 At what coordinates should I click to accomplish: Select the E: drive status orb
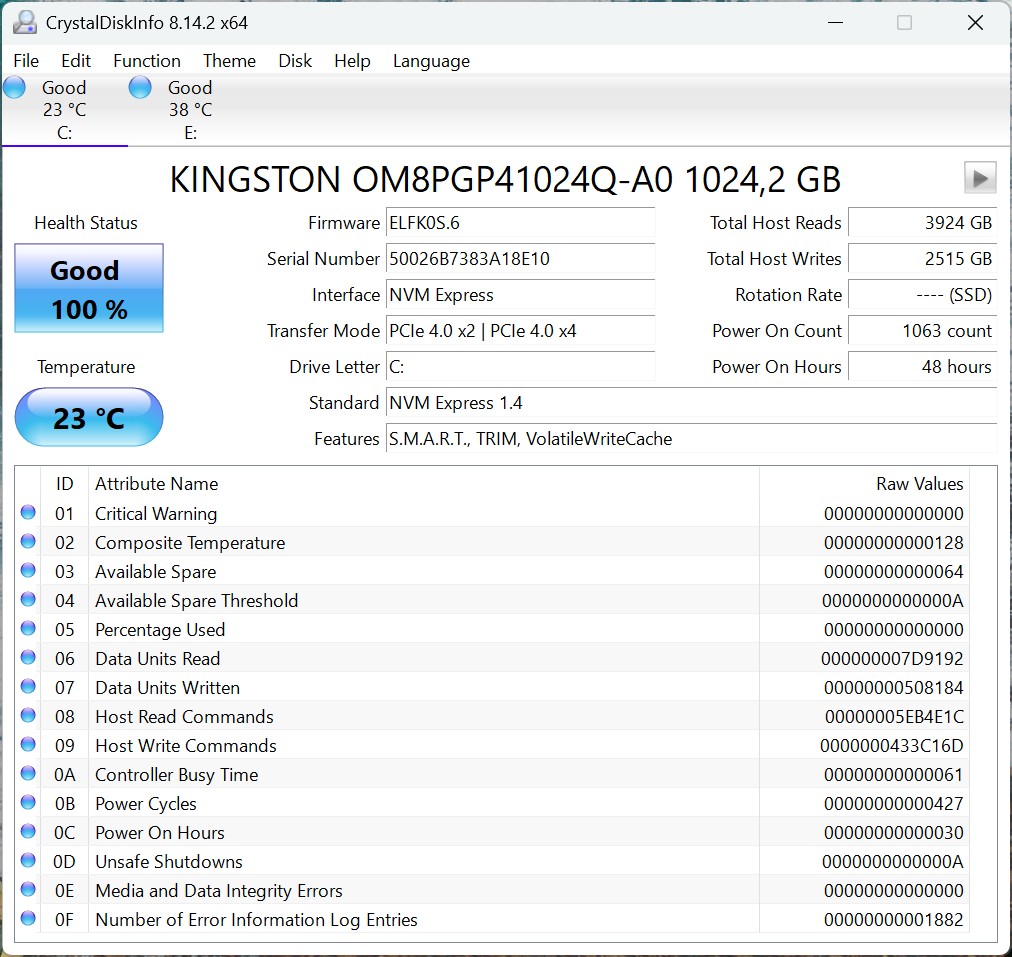[x=140, y=87]
